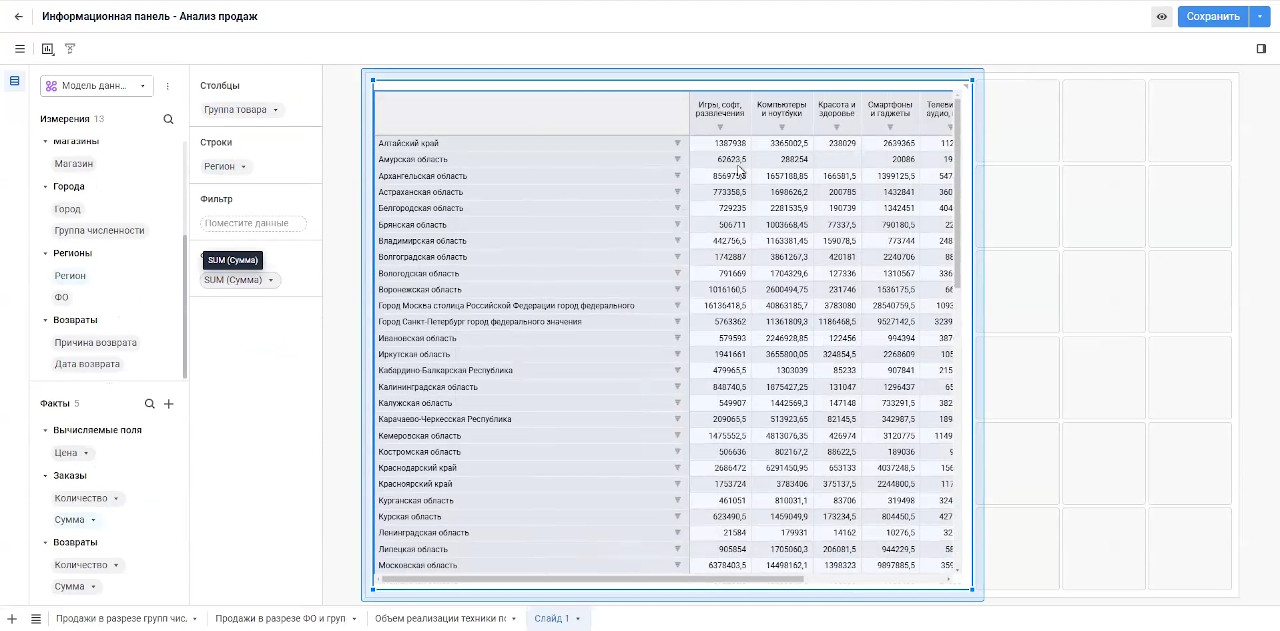Collapse the Возвраты group under Факты
The image size is (1280, 631).
point(45,542)
